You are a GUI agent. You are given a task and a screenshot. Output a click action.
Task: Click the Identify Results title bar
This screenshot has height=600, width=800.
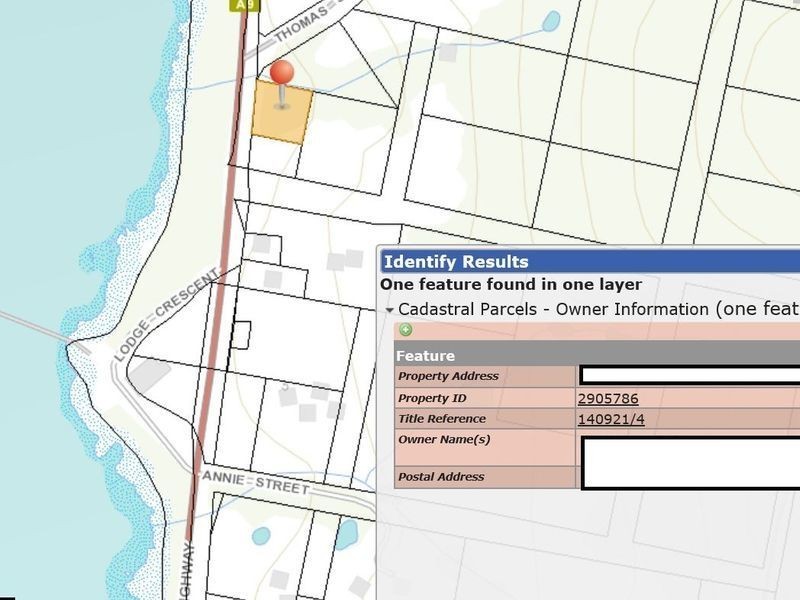(x=590, y=262)
